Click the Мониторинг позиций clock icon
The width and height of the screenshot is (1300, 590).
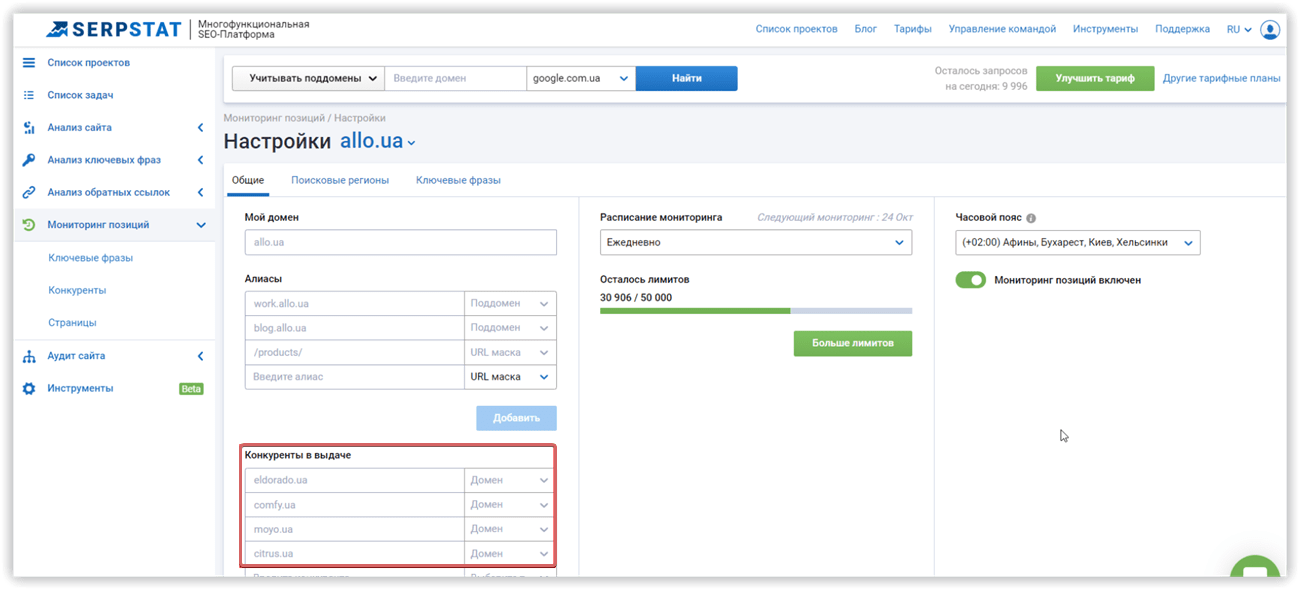(29, 225)
